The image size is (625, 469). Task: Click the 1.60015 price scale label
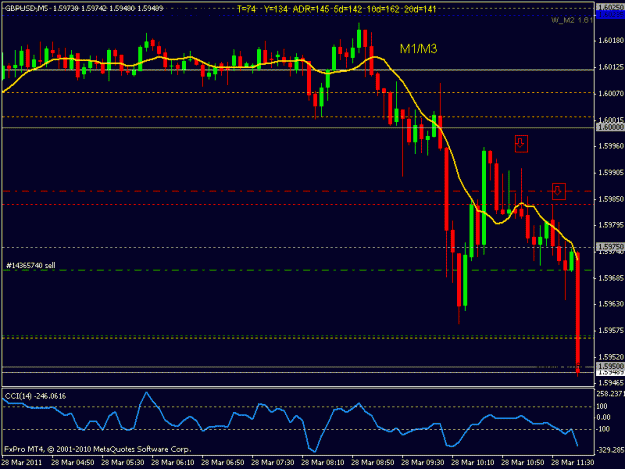tap(611, 120)
